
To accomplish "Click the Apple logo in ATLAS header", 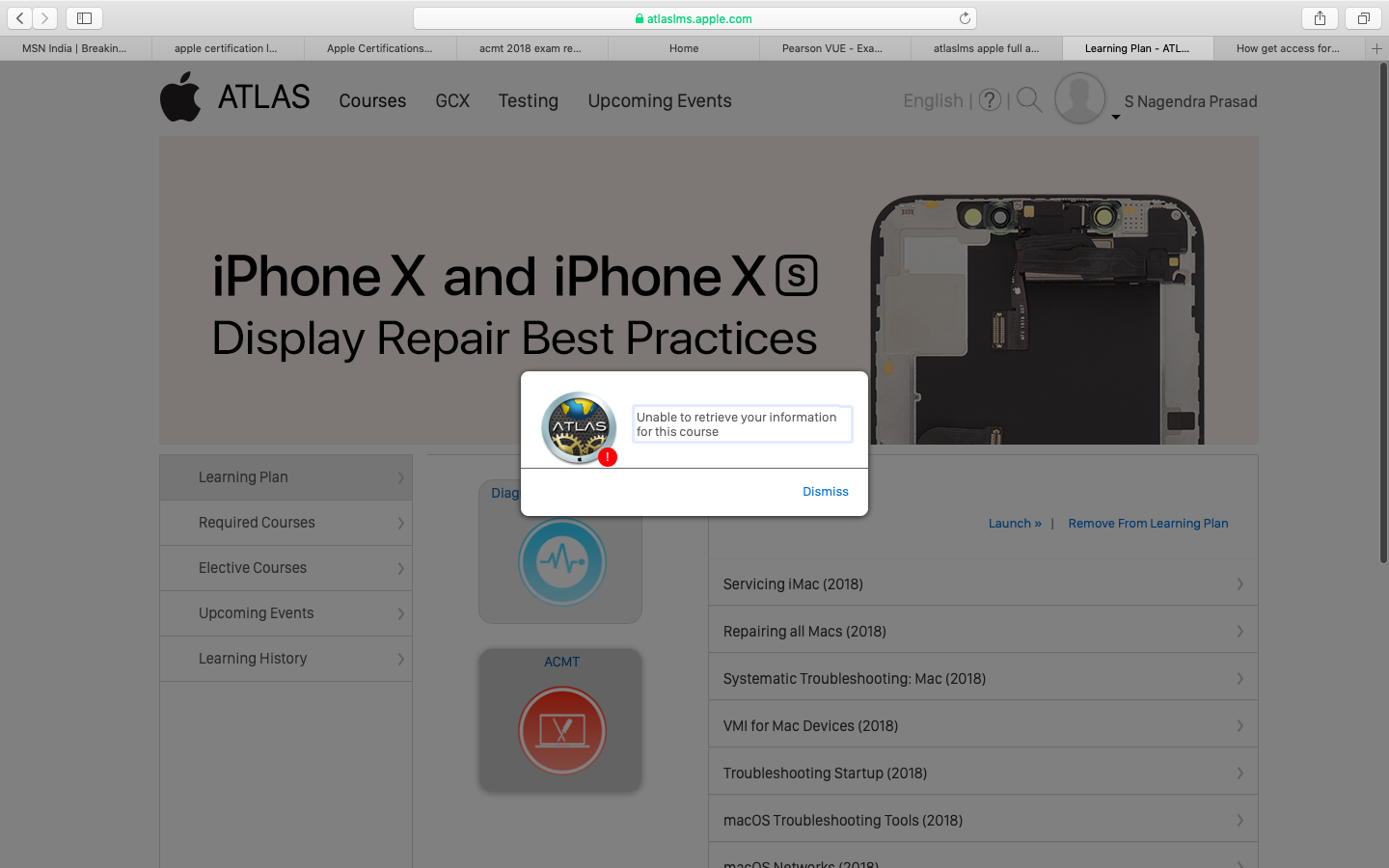I will 180,96.
